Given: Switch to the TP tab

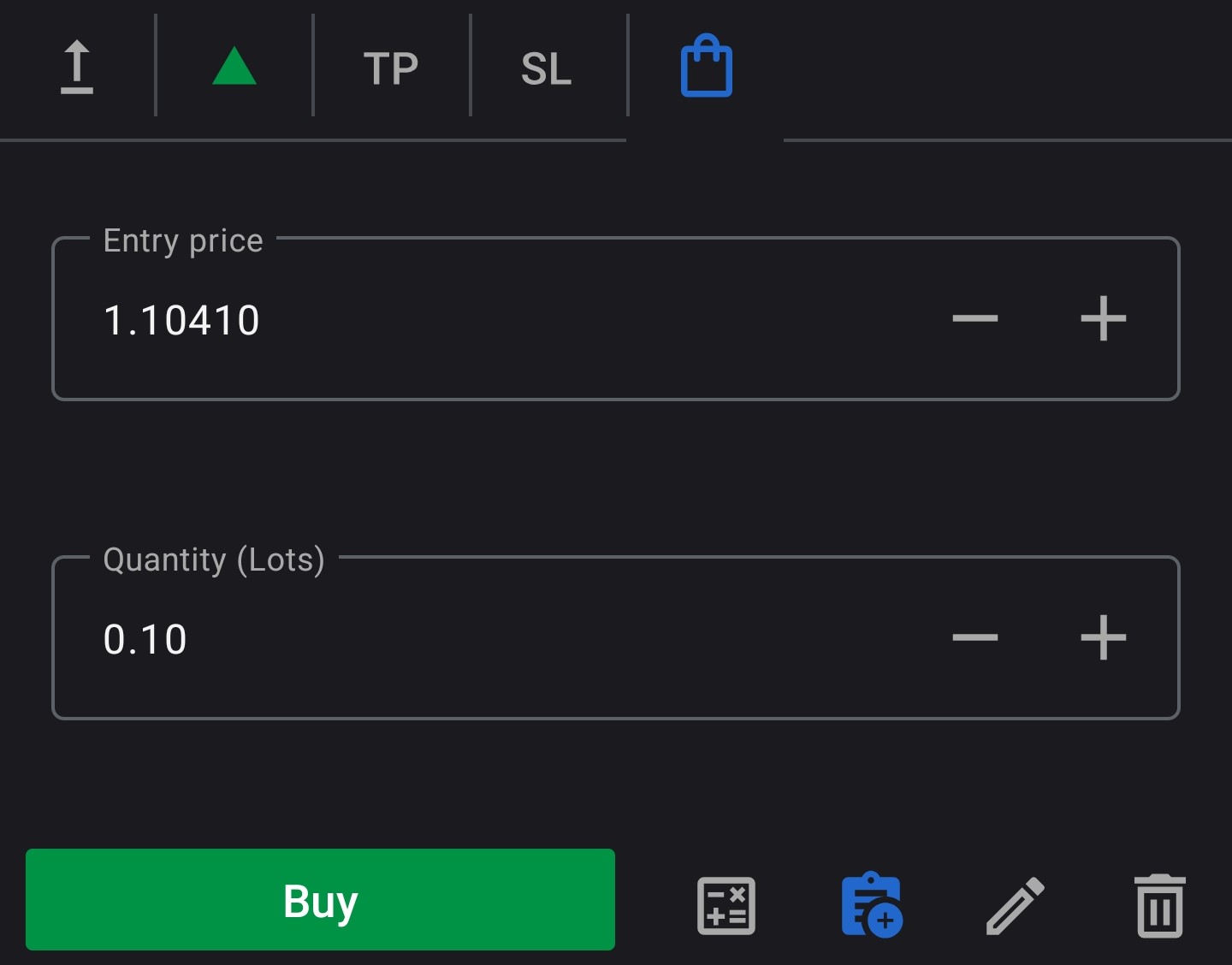Looking at the screenshot, I should pyautogui.click(x=391, y=67).
